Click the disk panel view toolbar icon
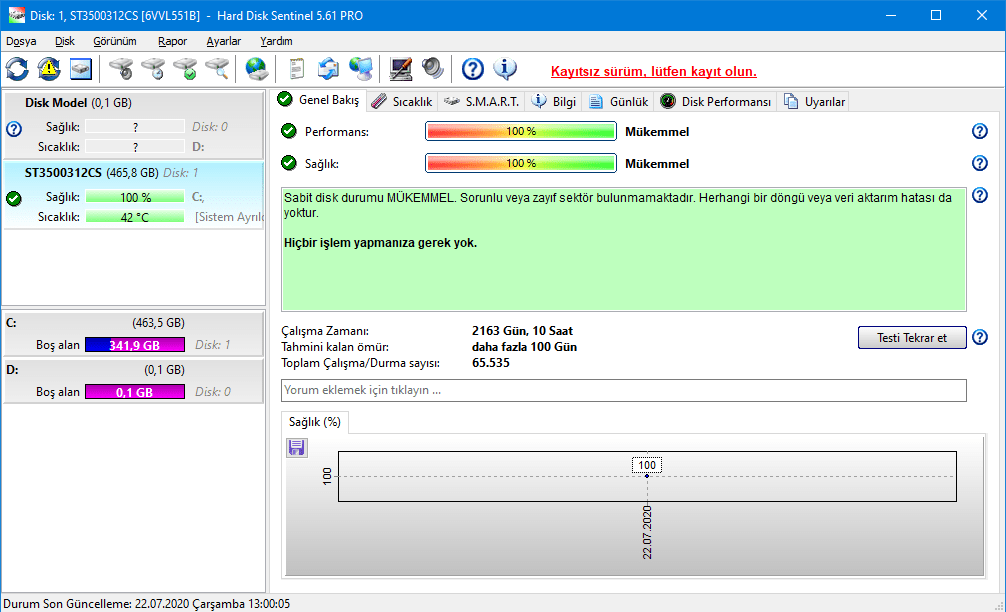 (x=81, y=69)
